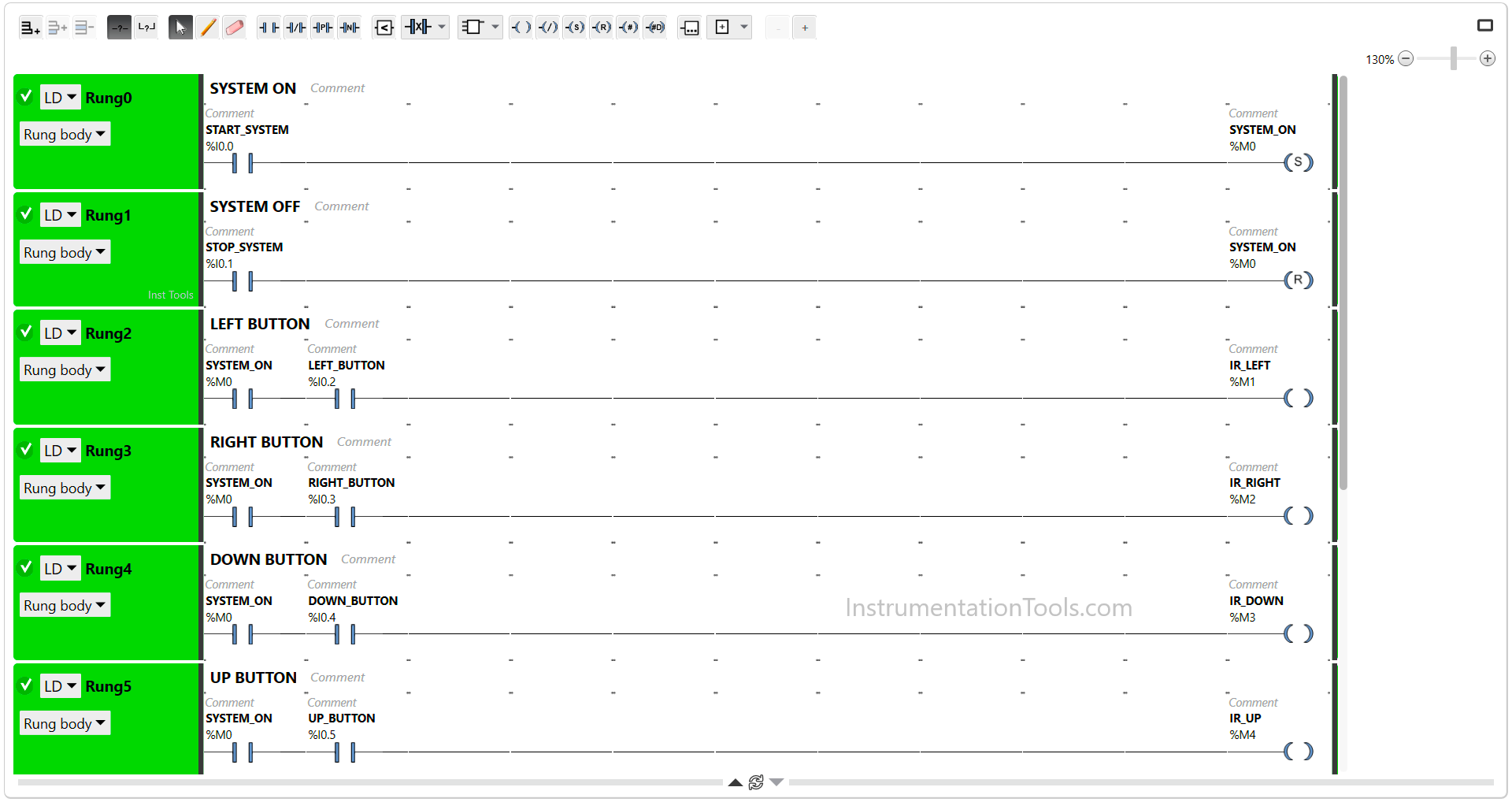Screen dimensions: 1512x802
Task: Click the zoom level slider handle
Action: point(1454,58)
